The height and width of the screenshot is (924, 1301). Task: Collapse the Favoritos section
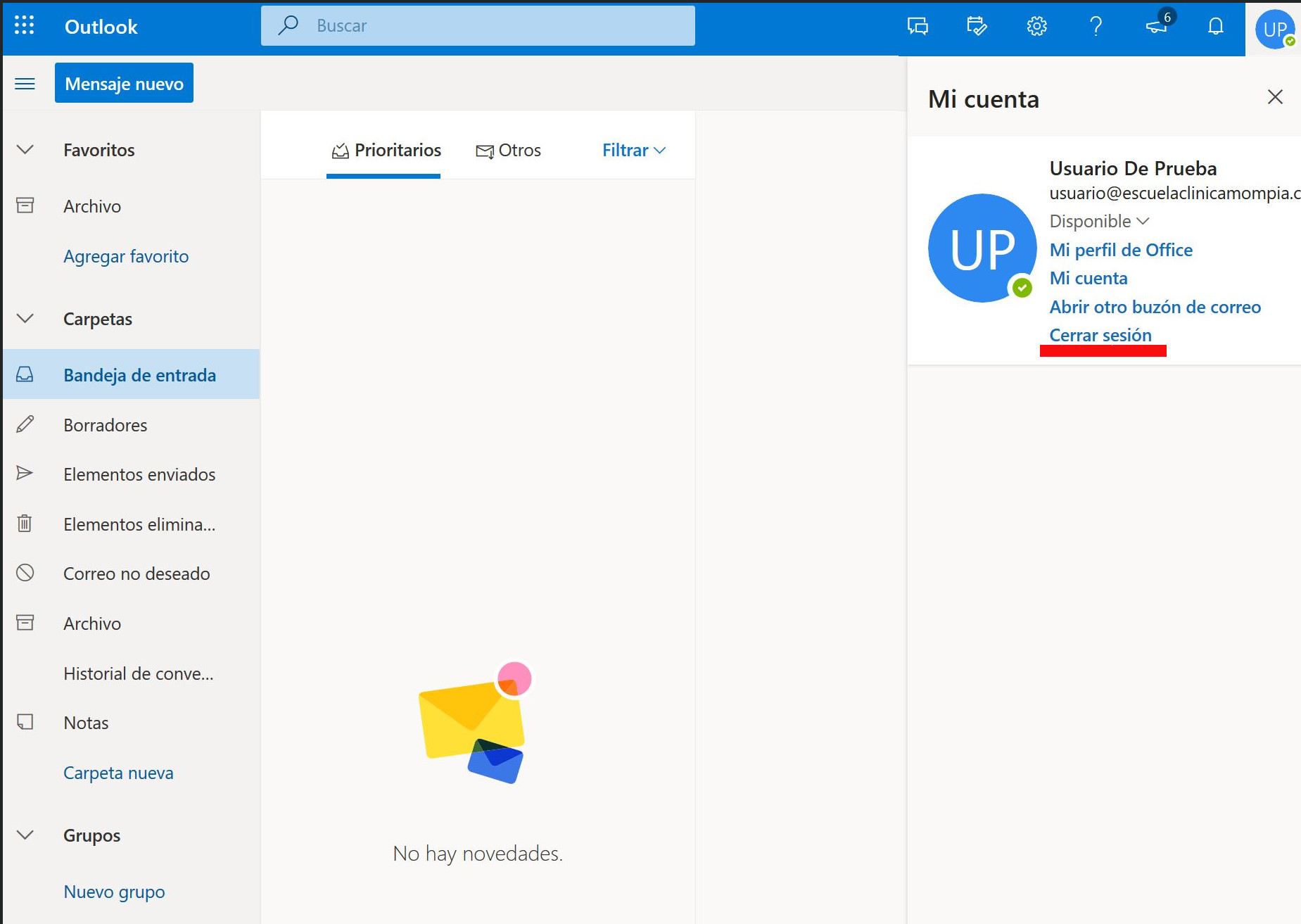point(25,149)
